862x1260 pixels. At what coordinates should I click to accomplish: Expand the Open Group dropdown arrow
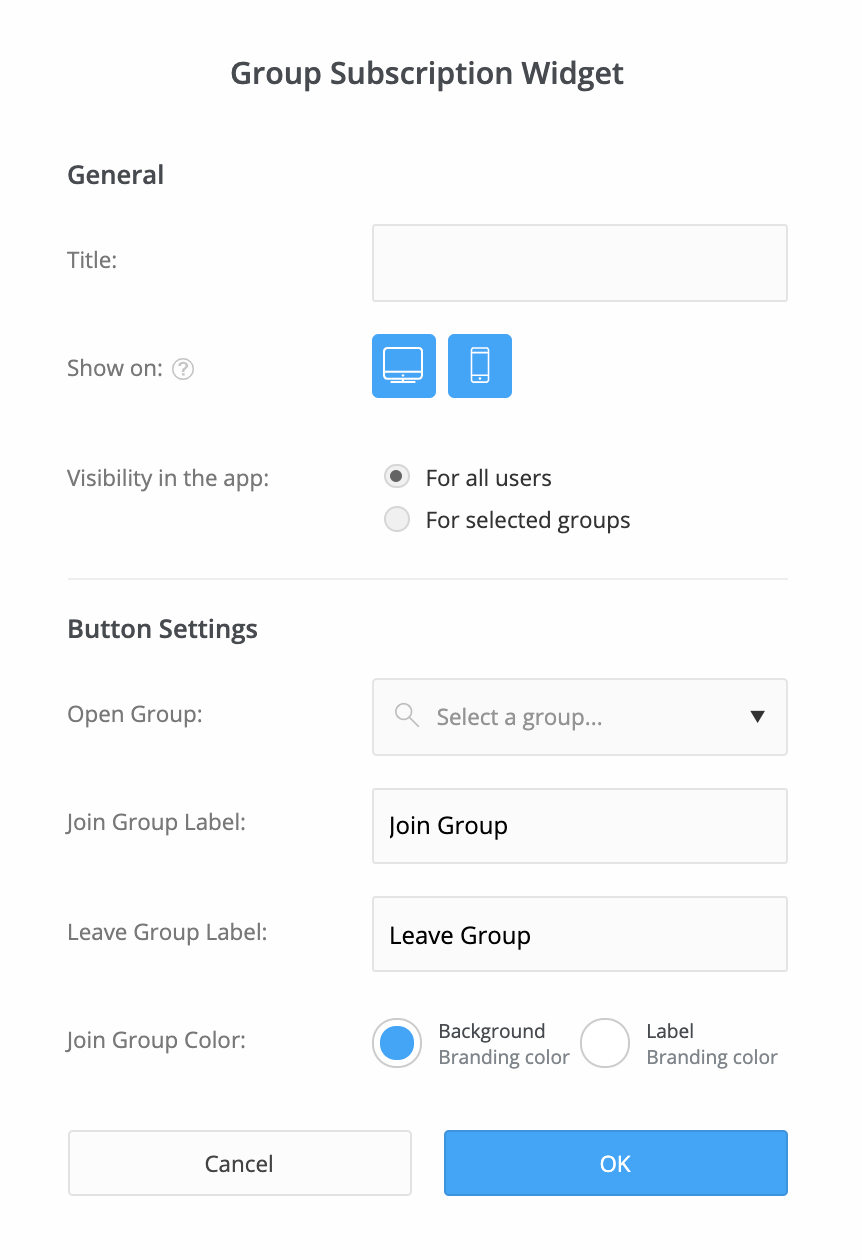(x=757, y=717)
